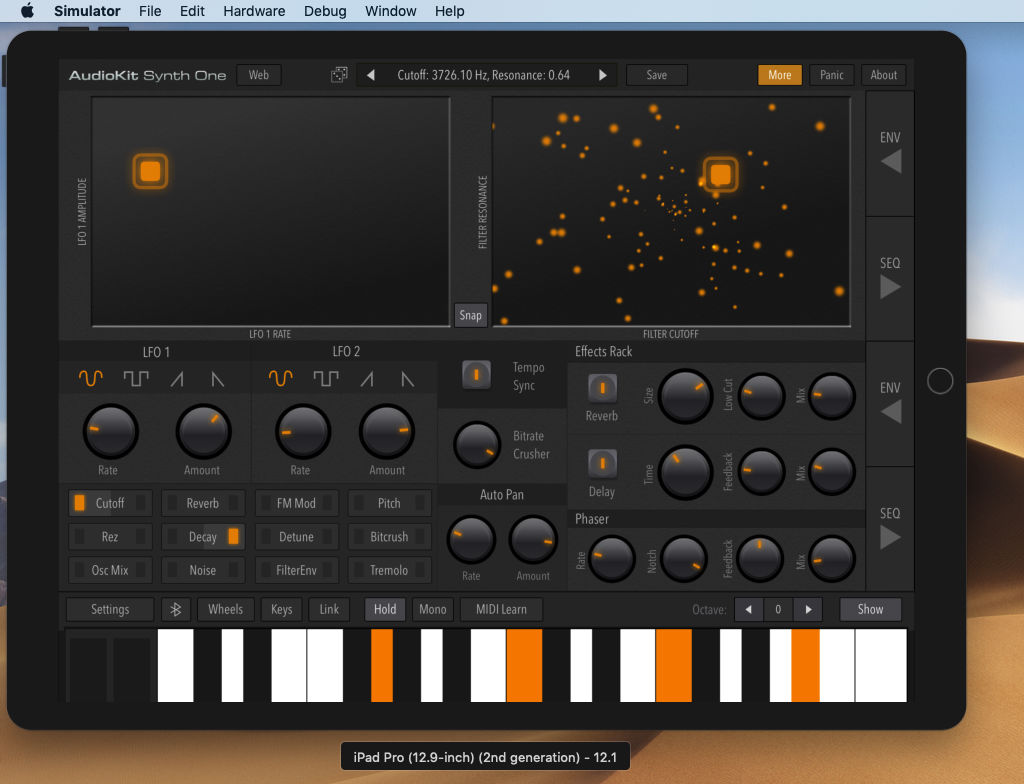Click the orange More button
The width and height of the screenshot is (1024, 784).
click(x=780, y=75)
